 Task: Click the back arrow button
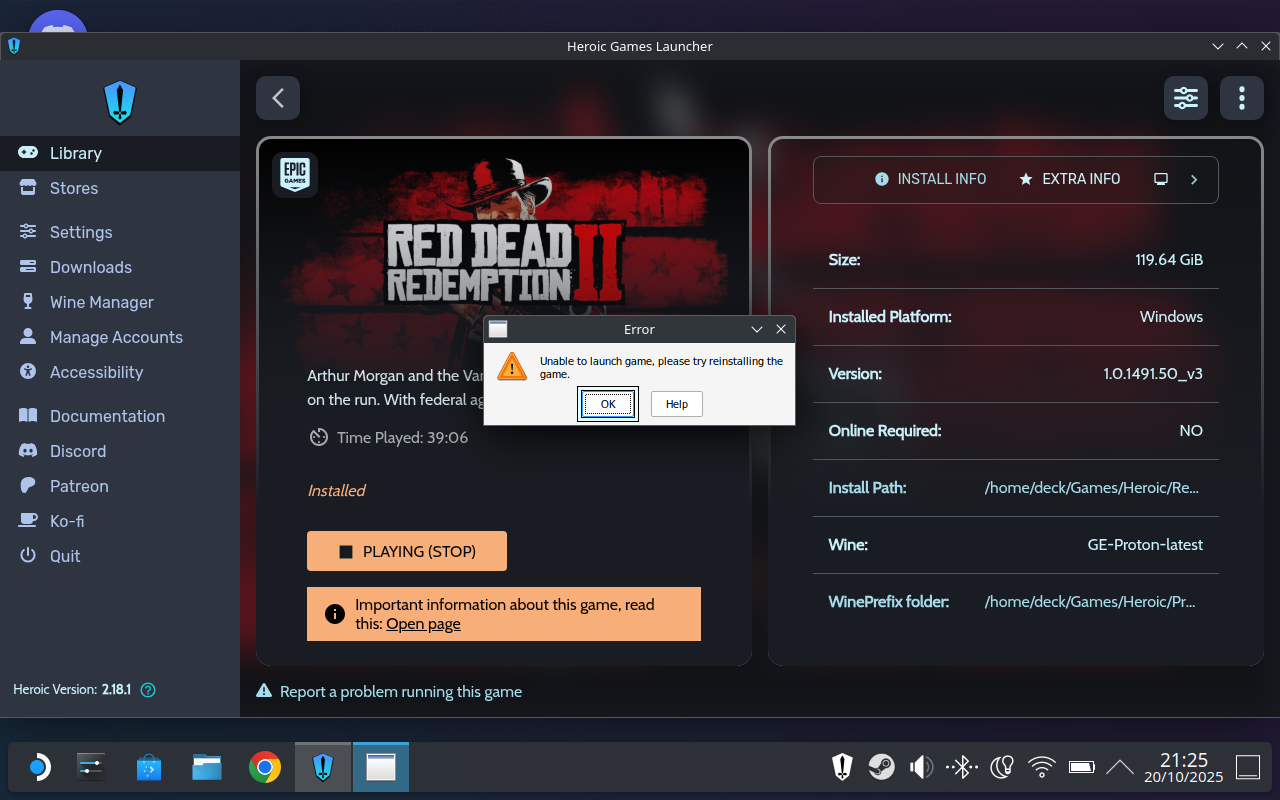(278, 98)
